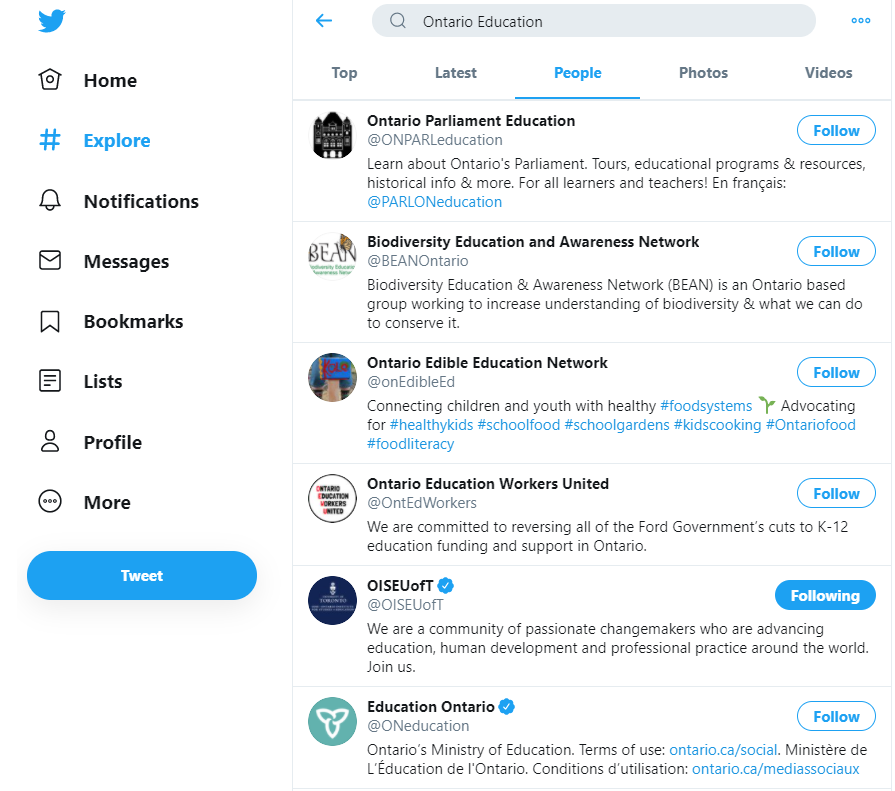This screenshot has height=791, width=895.
Task: Click the Tweet button
Action: 141,575
